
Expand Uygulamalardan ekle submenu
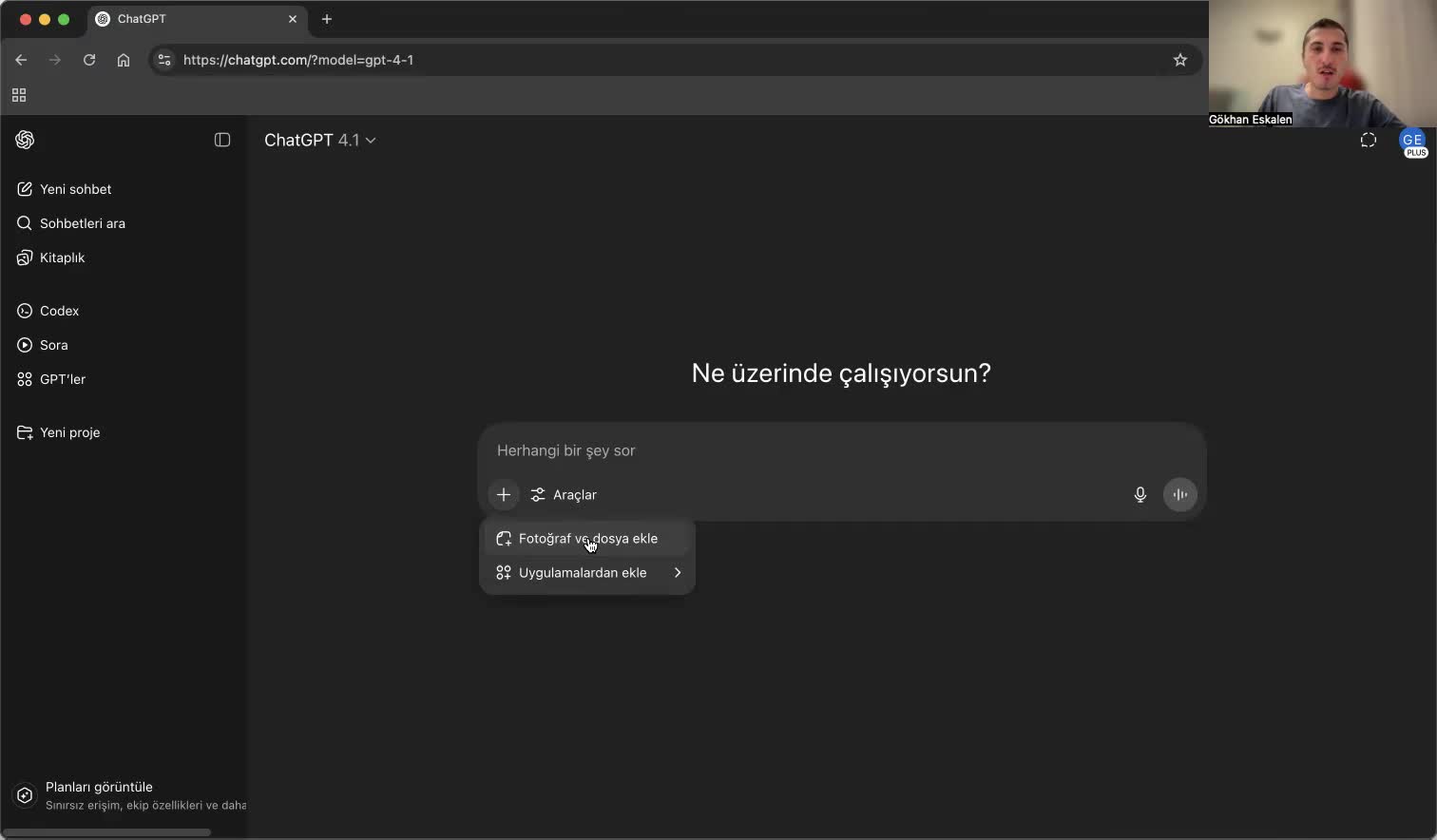pos(587,572)
